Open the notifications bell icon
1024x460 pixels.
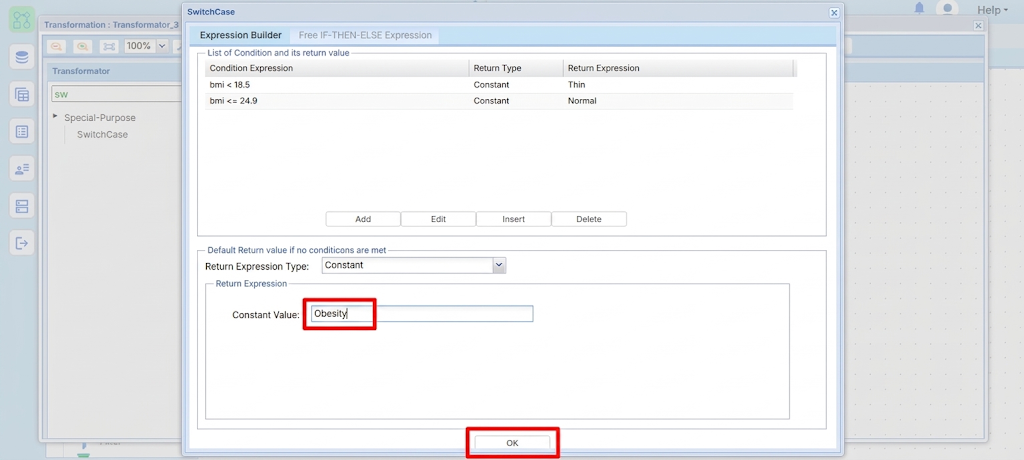(x=920, y=8)
